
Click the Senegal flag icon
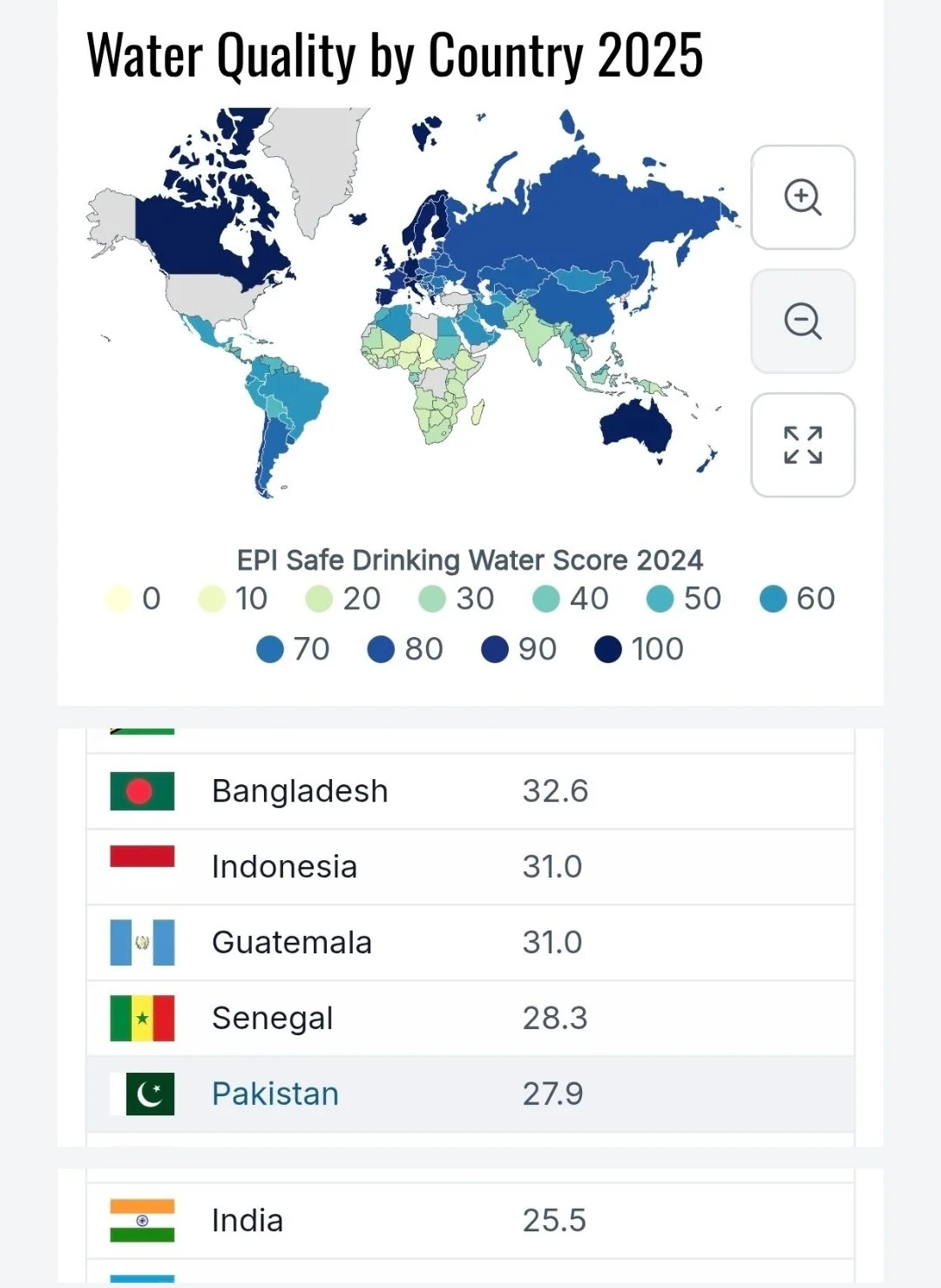point(142,1018)
